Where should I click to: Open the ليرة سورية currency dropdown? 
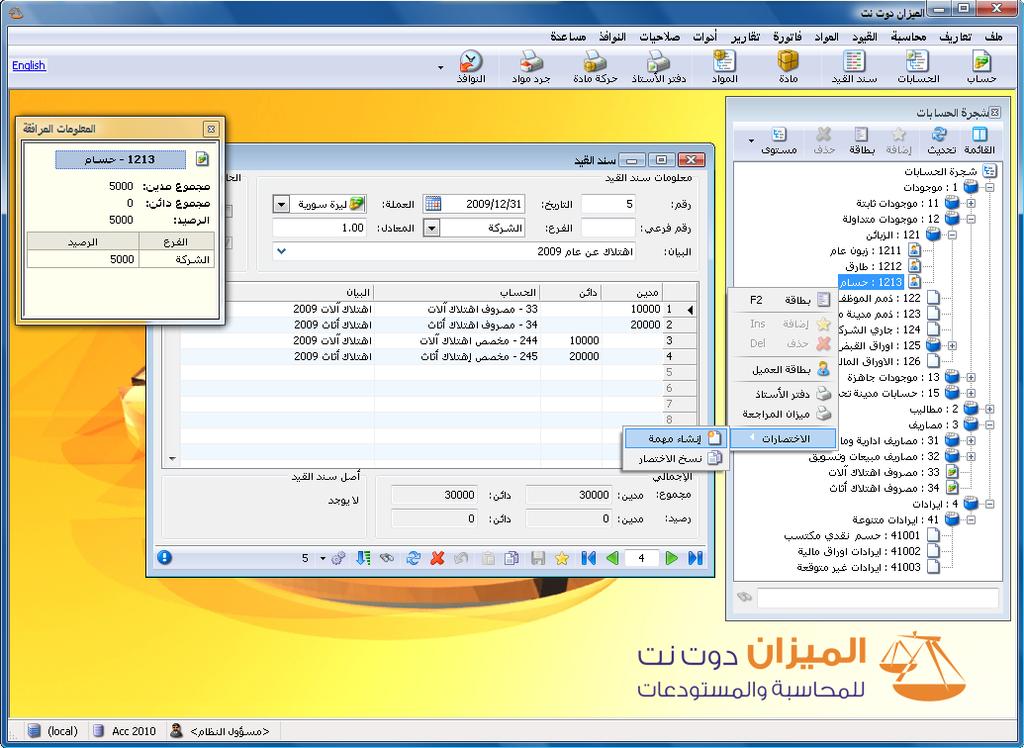click(281, 204)
